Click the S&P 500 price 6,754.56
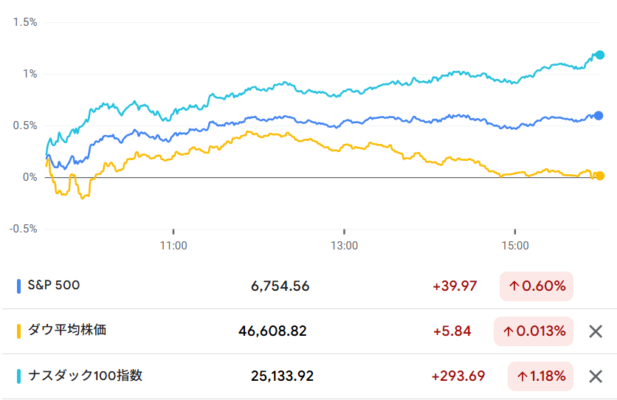The image size is (617, 400). click(280, 286)
